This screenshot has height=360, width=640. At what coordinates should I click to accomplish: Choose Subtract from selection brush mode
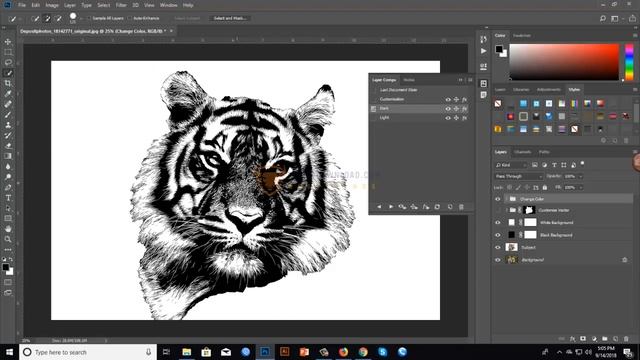58,18
